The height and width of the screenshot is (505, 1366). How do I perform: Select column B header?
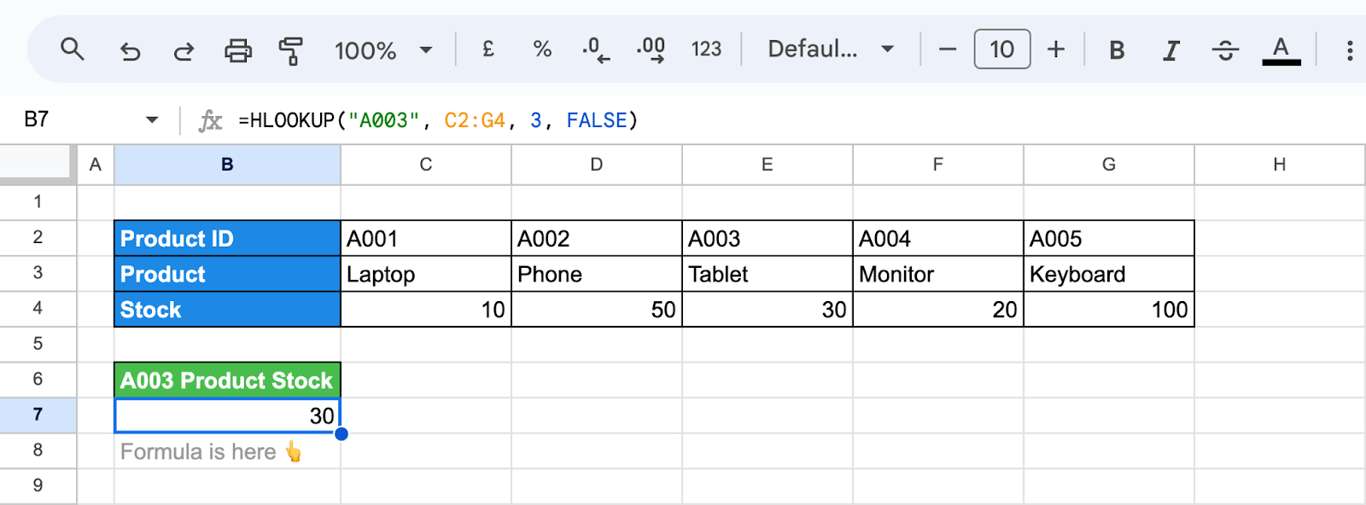[x=227, y=165]
